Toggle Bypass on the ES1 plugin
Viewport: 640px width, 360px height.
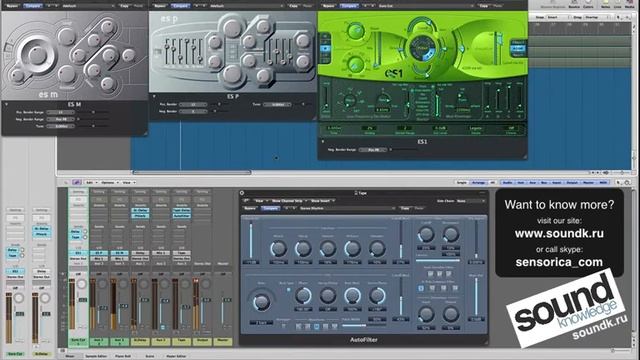coord(328,6)
